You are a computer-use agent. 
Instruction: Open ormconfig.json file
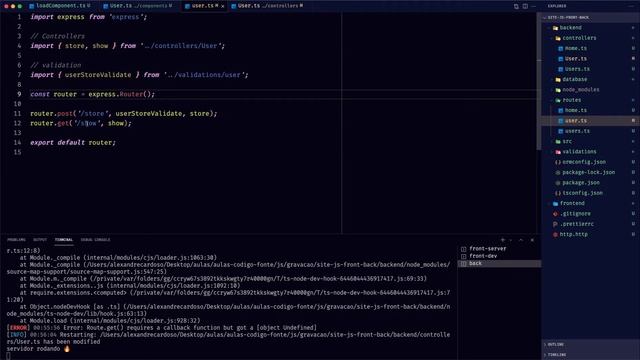pos(591,162)
